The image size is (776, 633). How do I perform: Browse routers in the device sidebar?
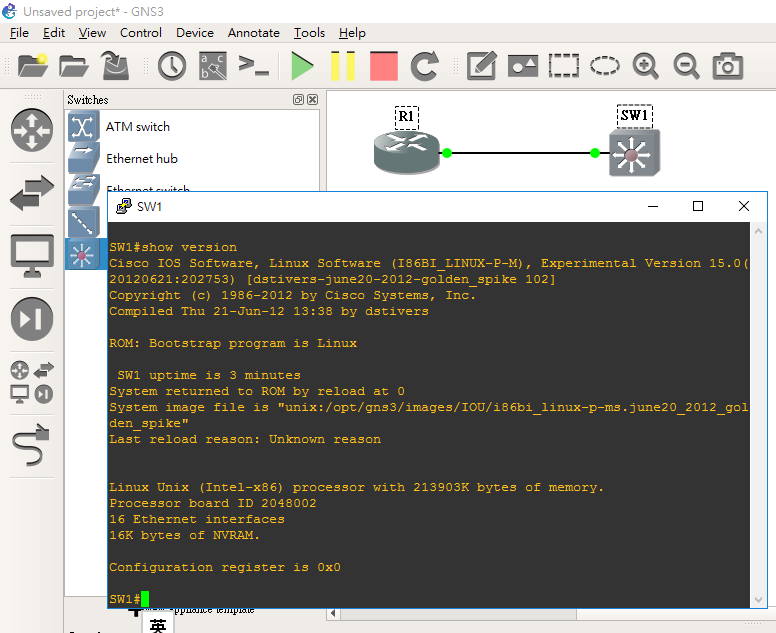click(32, 130)
